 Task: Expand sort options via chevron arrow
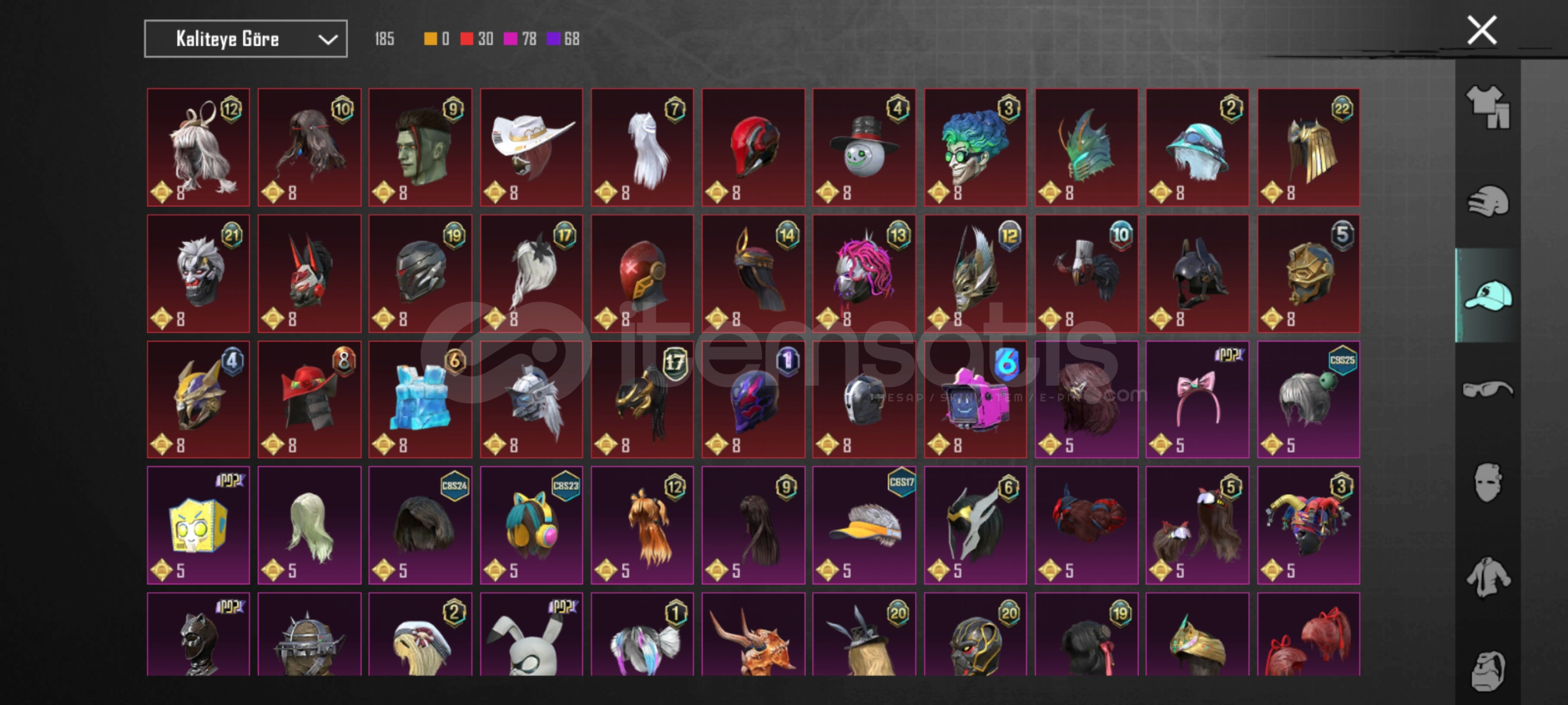tap(327, 40)
